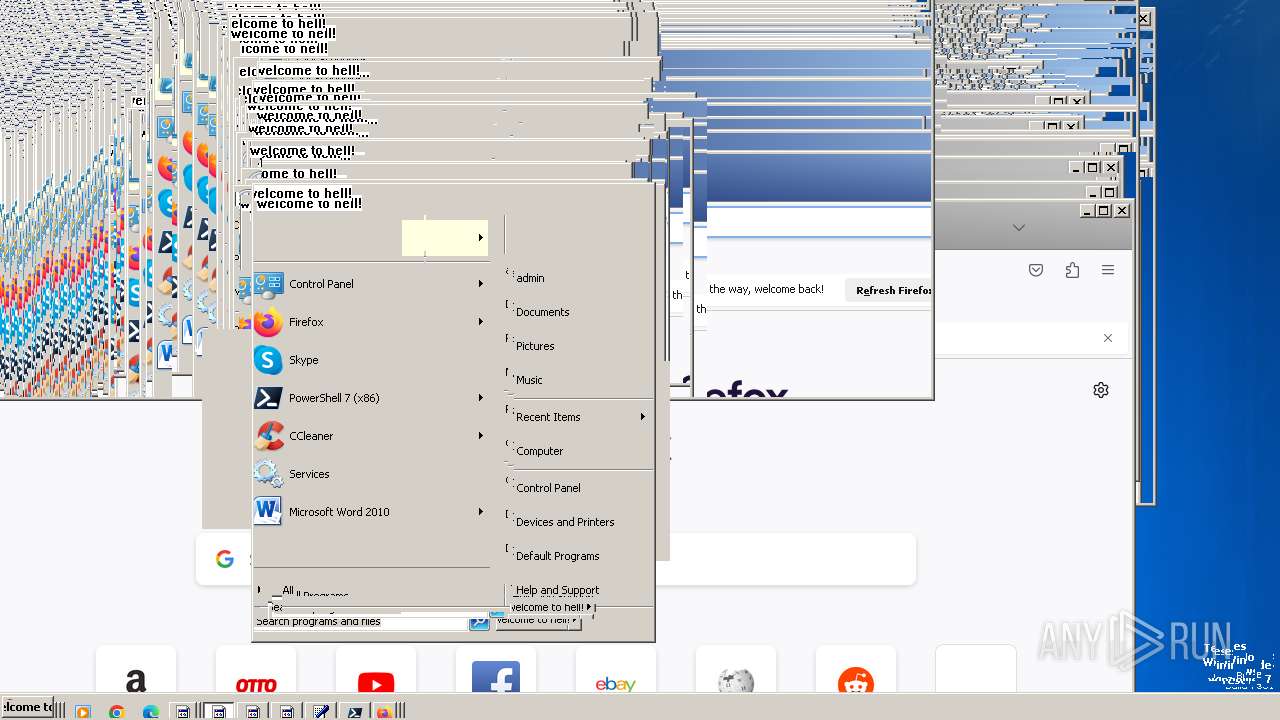Open the Amazon shortcut tile
1280x720 pixels.
pos(136,670)
